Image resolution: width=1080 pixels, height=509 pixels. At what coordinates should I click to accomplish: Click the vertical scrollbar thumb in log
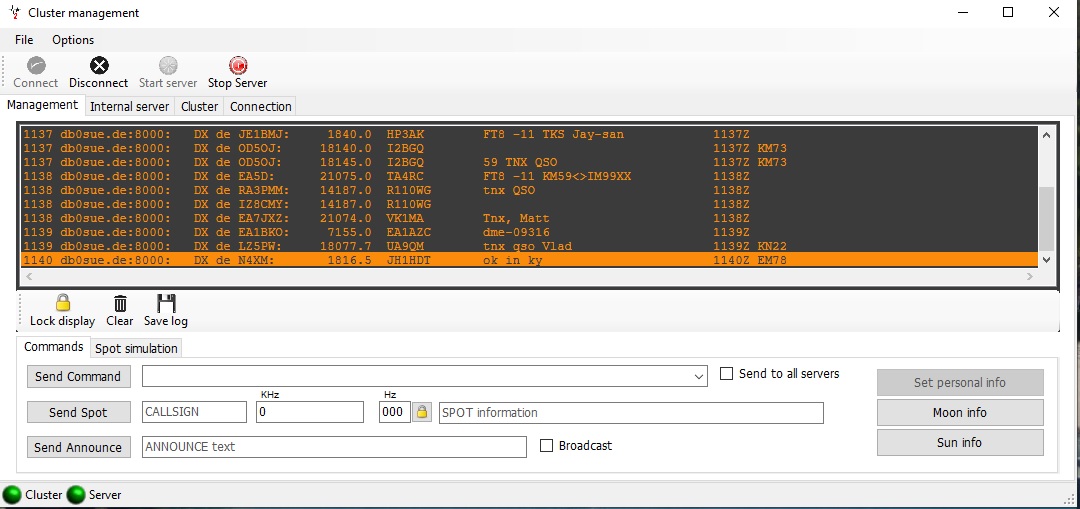(1046, 218)
